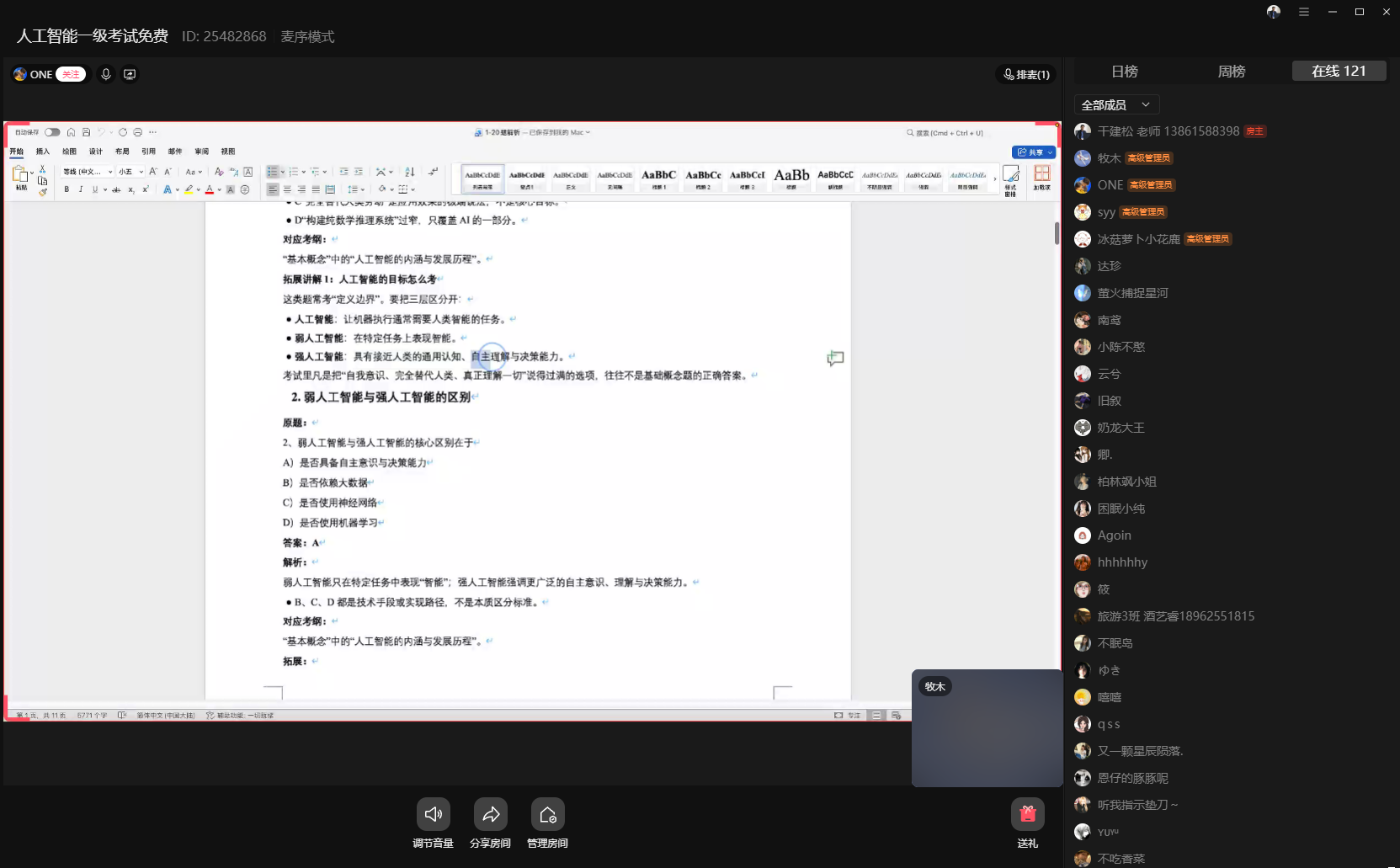Toggle italic formatting in Word ribbon
1400x868 pixels.
point(81,189)
